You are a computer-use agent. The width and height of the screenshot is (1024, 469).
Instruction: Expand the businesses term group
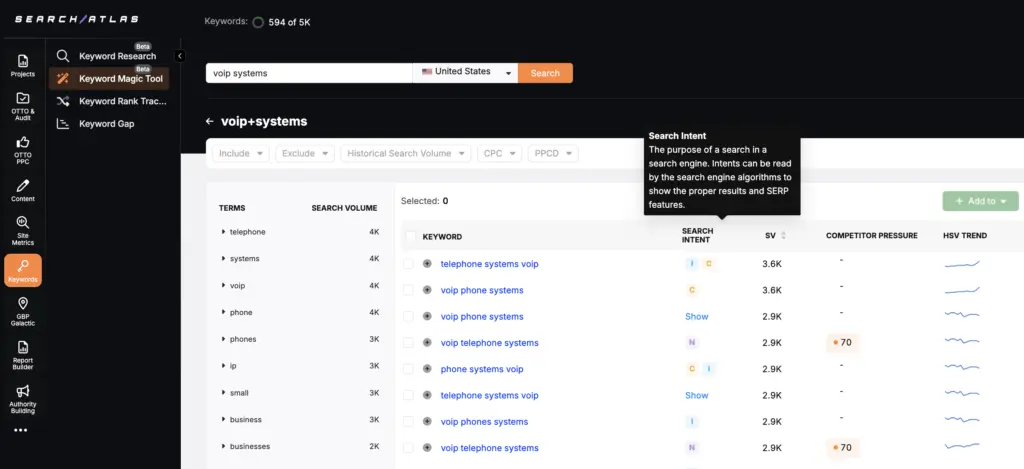(x=223, y=446)
